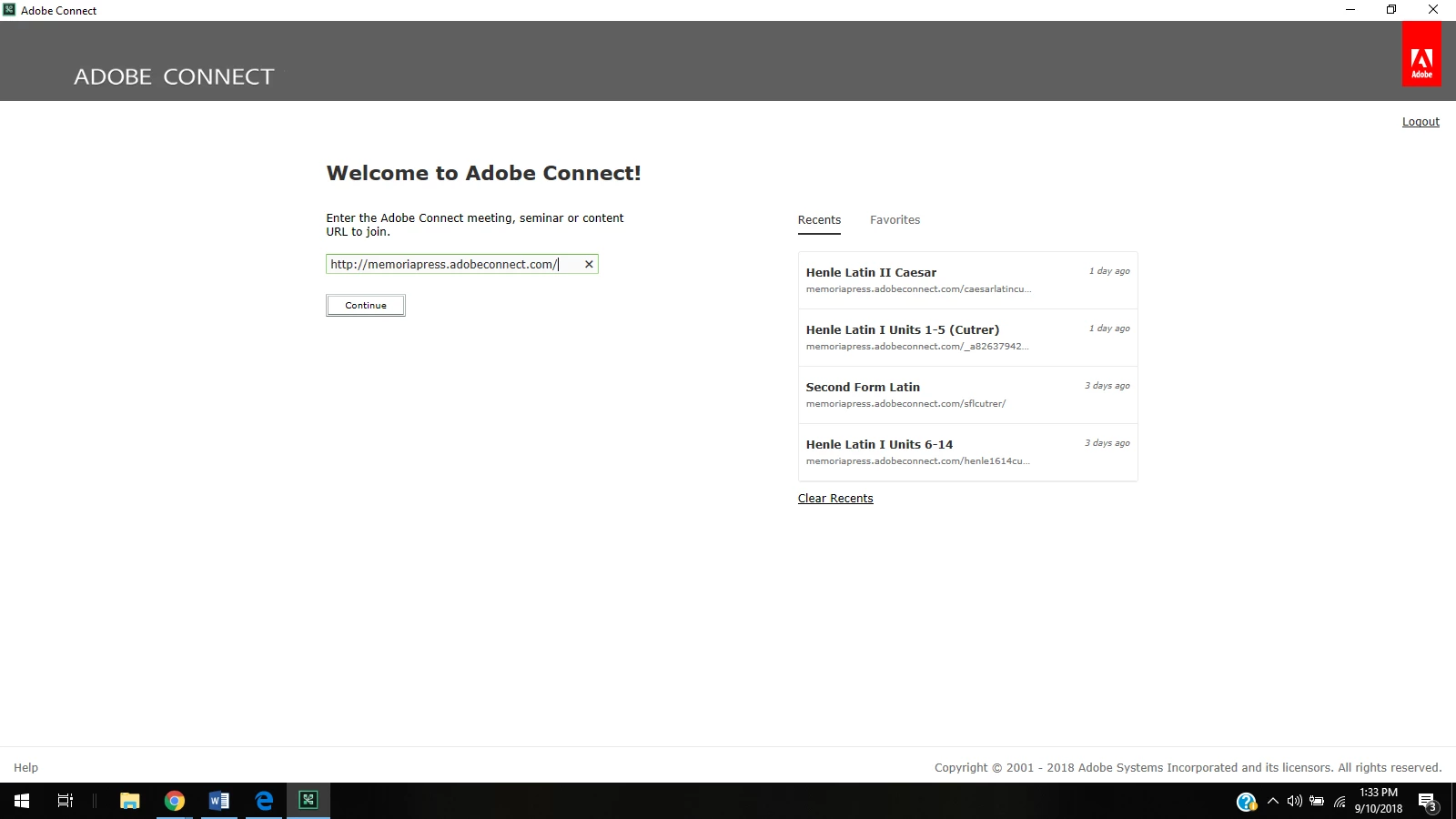Launch File Explorer from the taskbar
The width and height of the screenshot is (1456, 819).
tap(130, 801)
